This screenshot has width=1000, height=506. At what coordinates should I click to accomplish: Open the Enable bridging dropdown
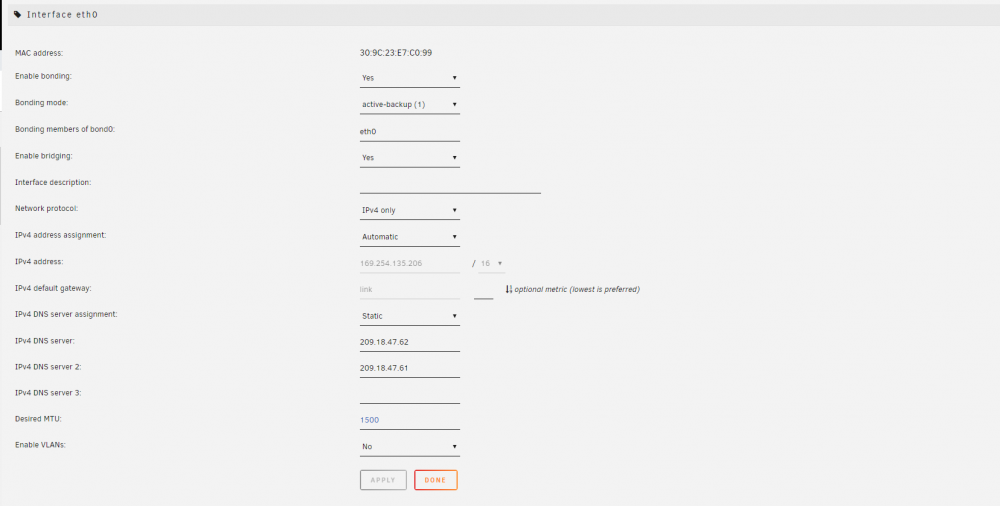pos(409,158)
